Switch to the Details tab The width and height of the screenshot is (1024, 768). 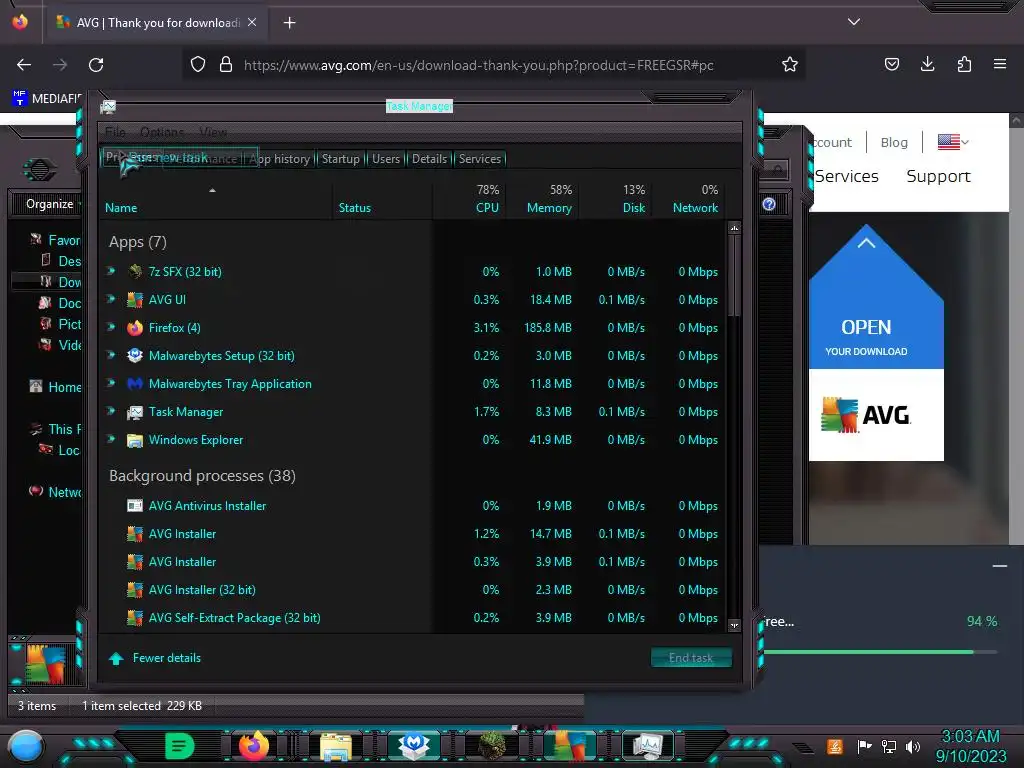[x=429, y=159]
